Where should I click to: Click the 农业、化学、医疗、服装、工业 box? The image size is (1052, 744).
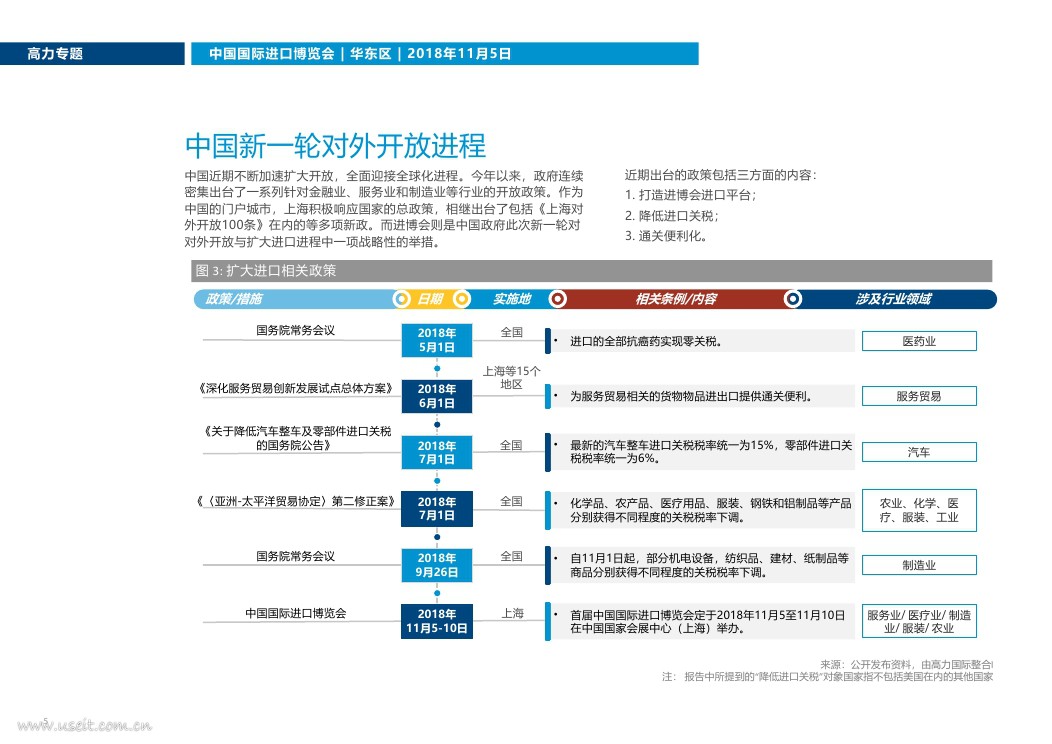[x=919, y=511]
